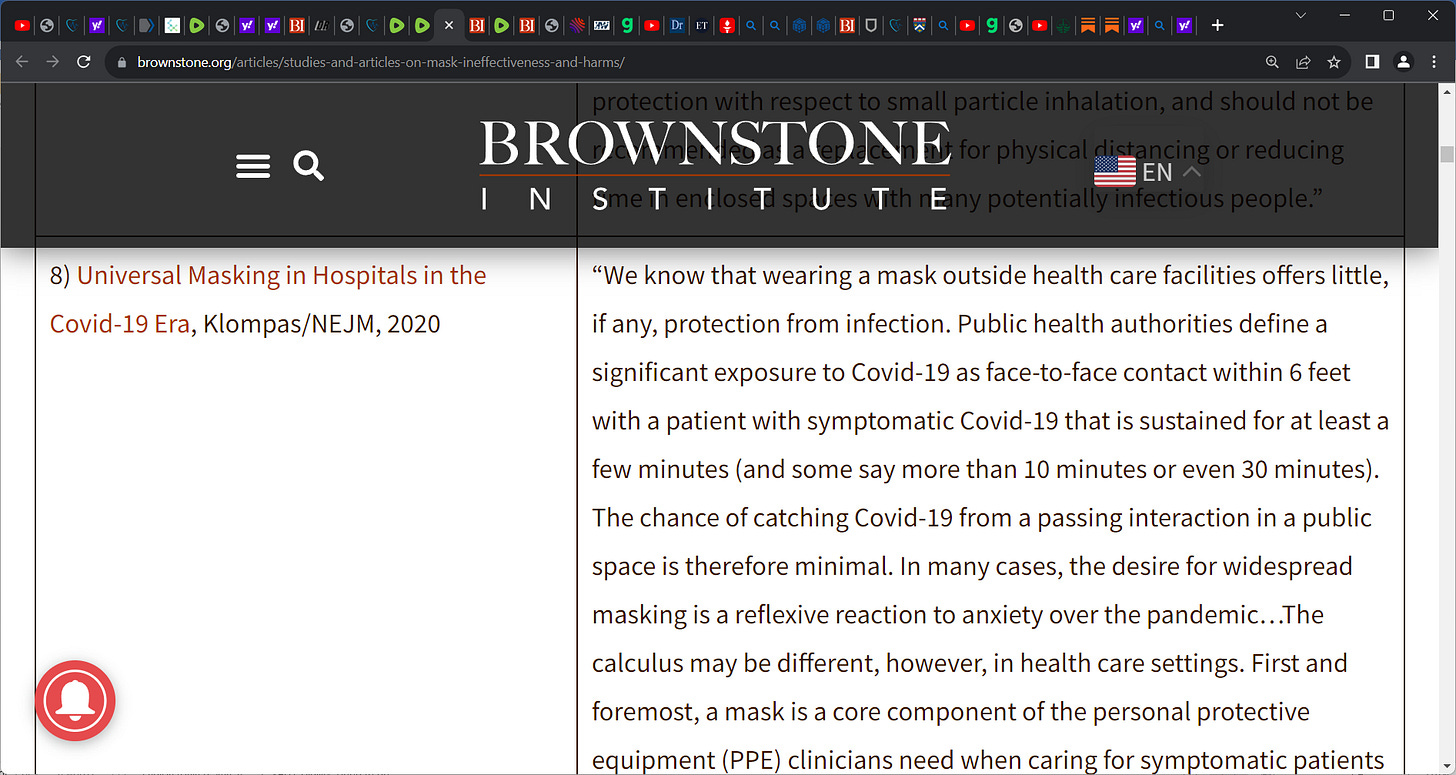
Task: Go back with the browser back arrow
Action: [22, 62]
